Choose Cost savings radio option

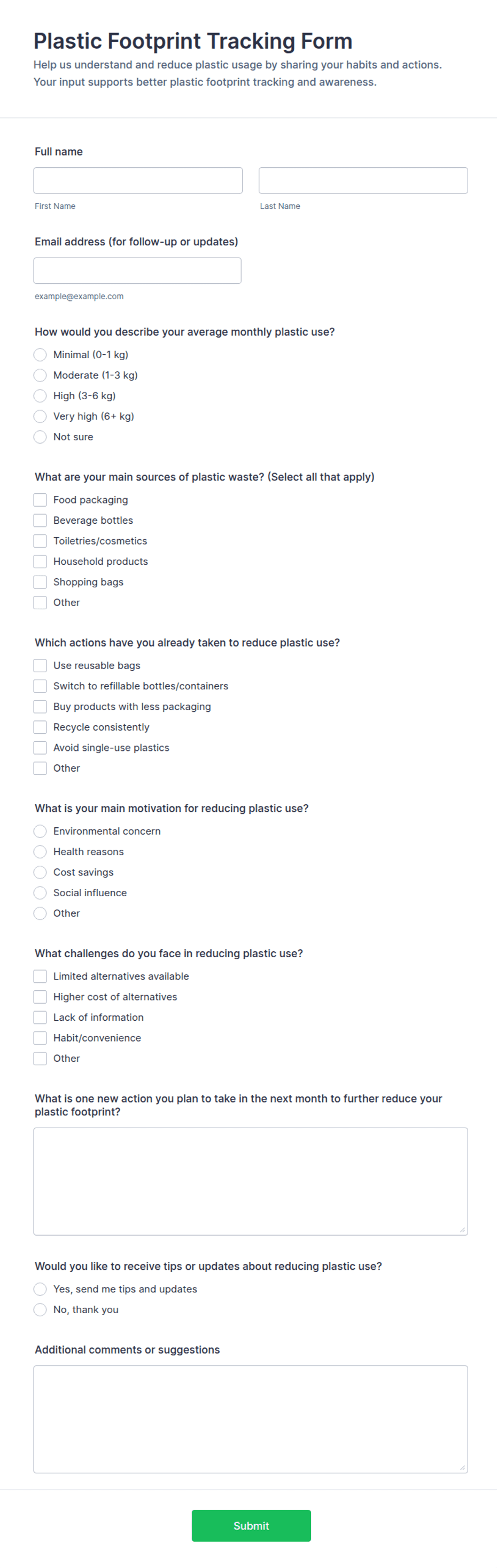(x=40, y=872)
